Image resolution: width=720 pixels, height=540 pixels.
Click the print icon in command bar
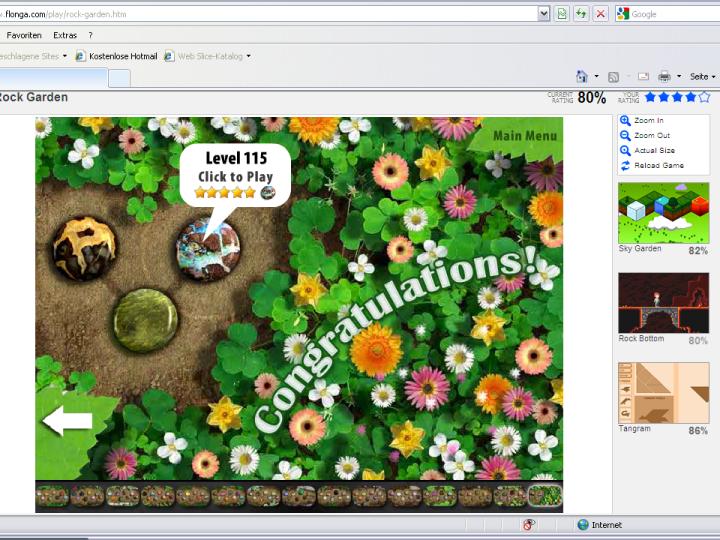(664, 76)
